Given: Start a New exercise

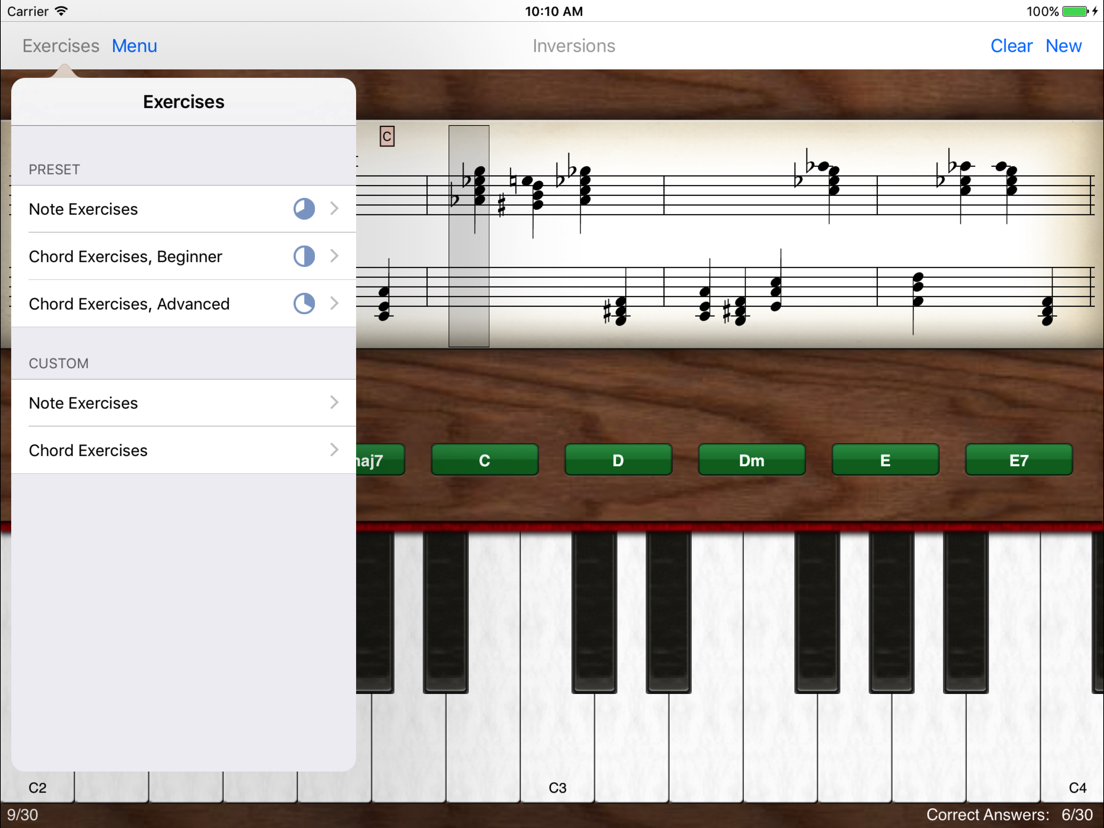Looking at the screenshot, I should [1063, 46].
